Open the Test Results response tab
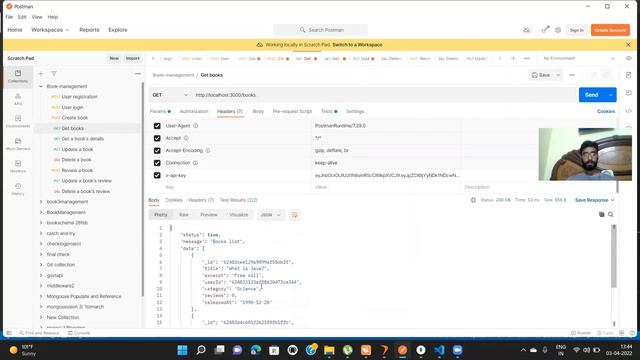This screenshot has width=640, height=360. (238, 200)
